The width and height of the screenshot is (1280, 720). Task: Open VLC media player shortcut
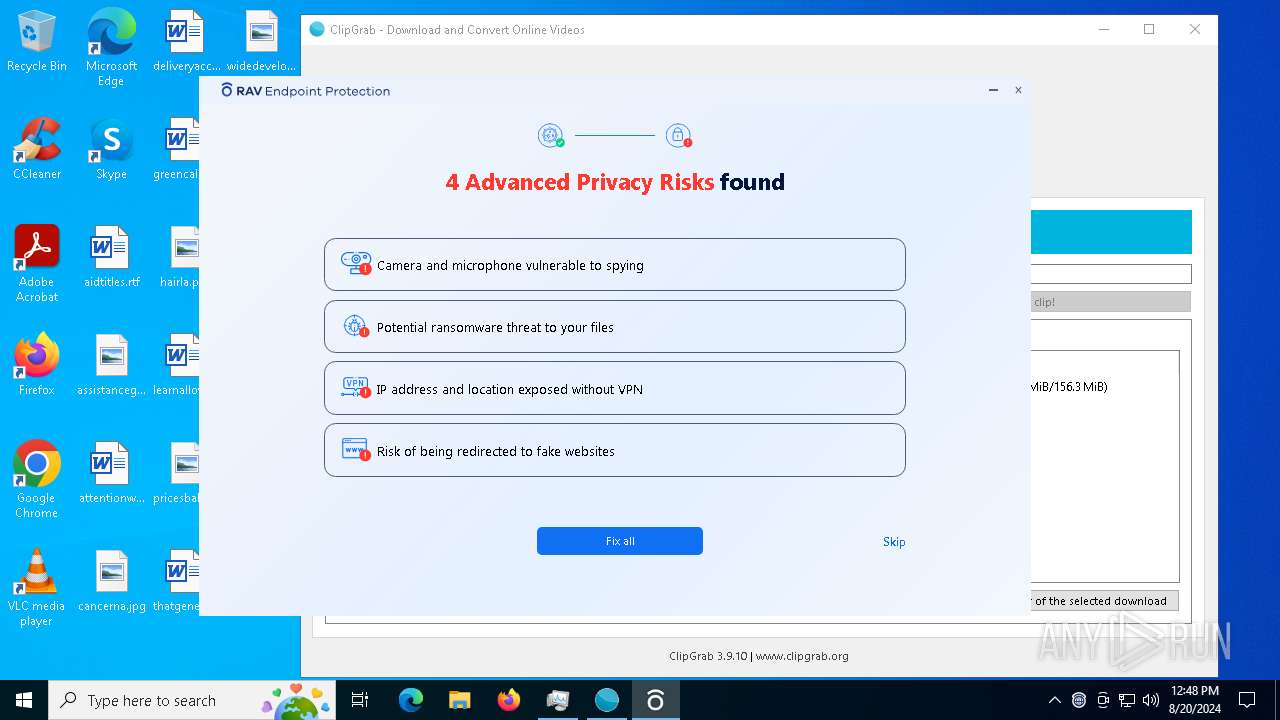(37, 588)
